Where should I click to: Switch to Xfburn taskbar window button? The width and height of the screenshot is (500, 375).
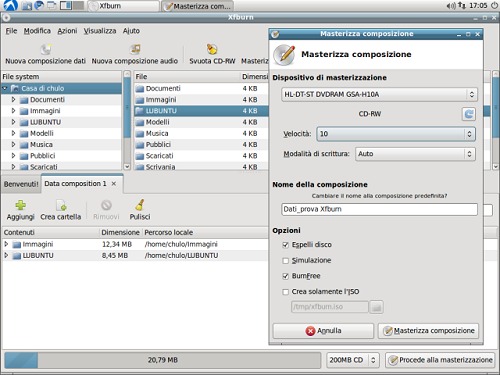123,6
